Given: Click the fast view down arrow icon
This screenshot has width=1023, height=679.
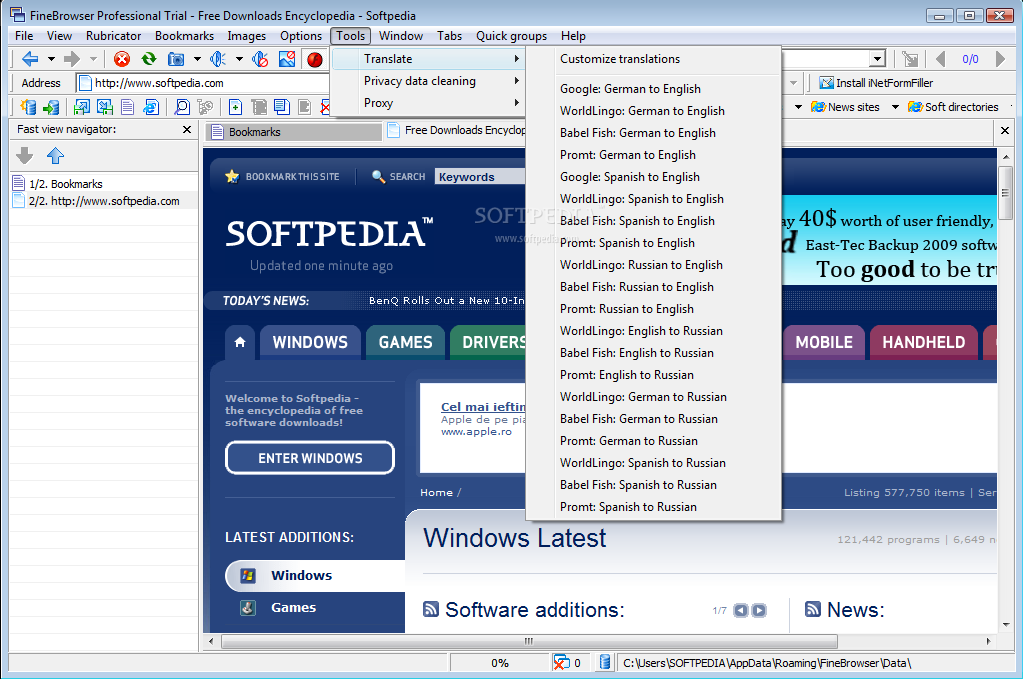Looking at the screenshot, I should [25, 155].
